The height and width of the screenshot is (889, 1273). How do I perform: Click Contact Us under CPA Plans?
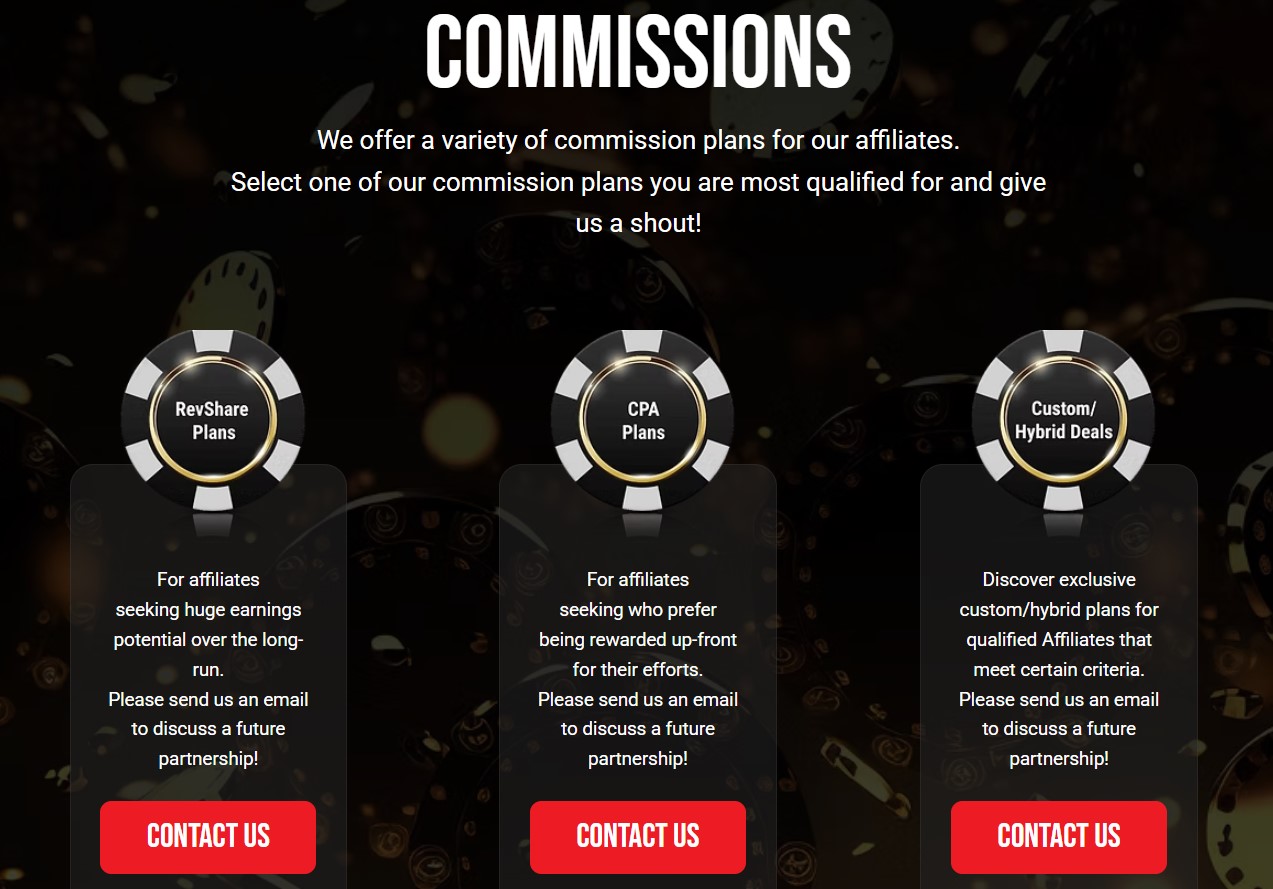[638, 837]
